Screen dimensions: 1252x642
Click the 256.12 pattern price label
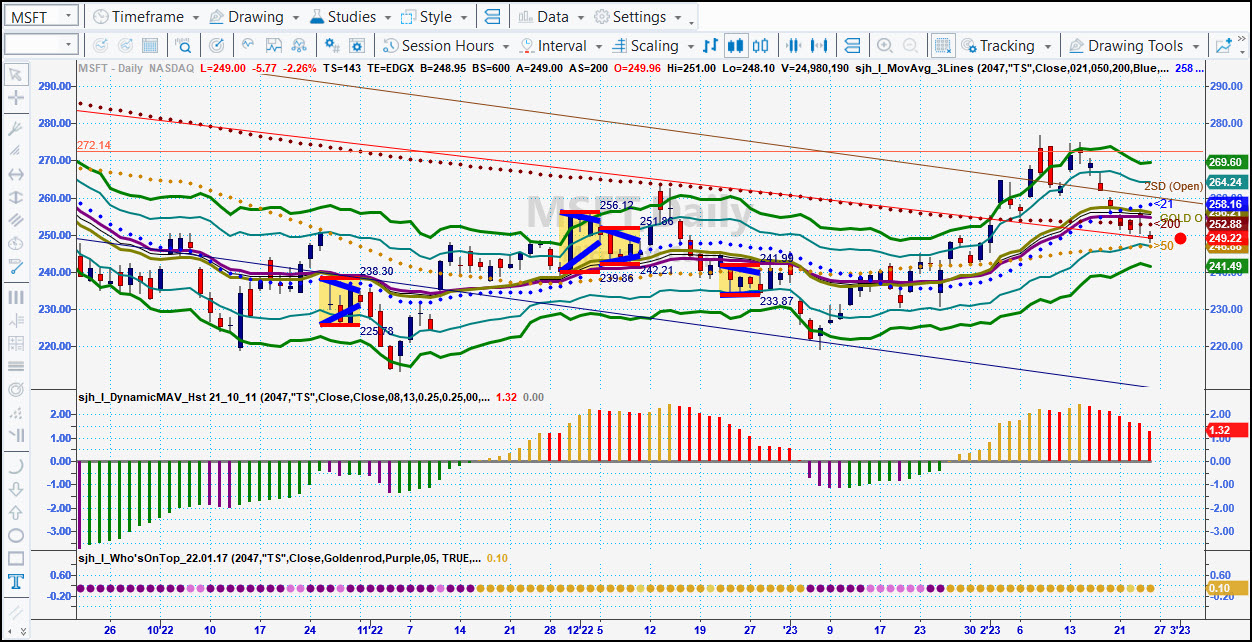coord(616,205)
